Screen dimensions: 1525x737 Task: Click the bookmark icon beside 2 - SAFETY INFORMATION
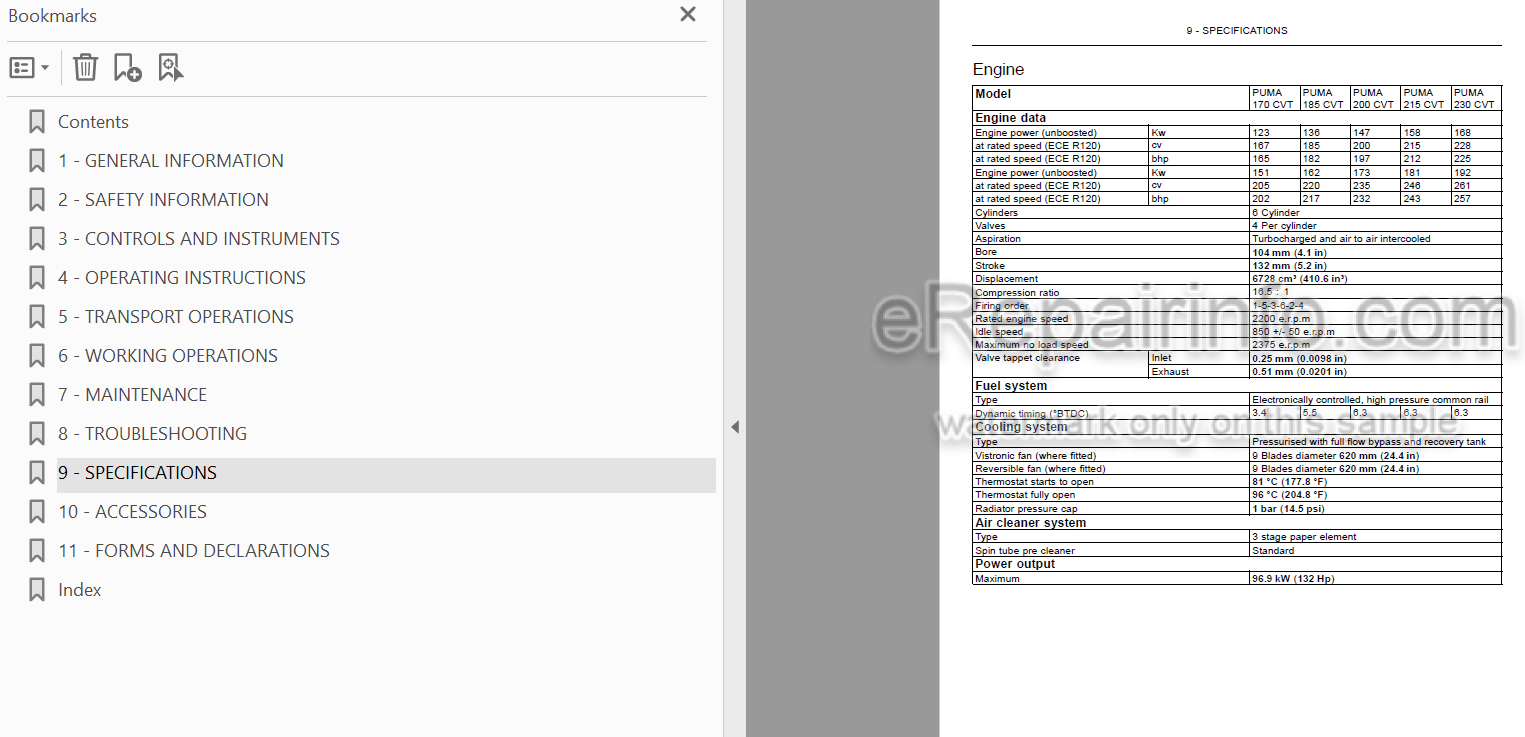click(x=37, y=200)
